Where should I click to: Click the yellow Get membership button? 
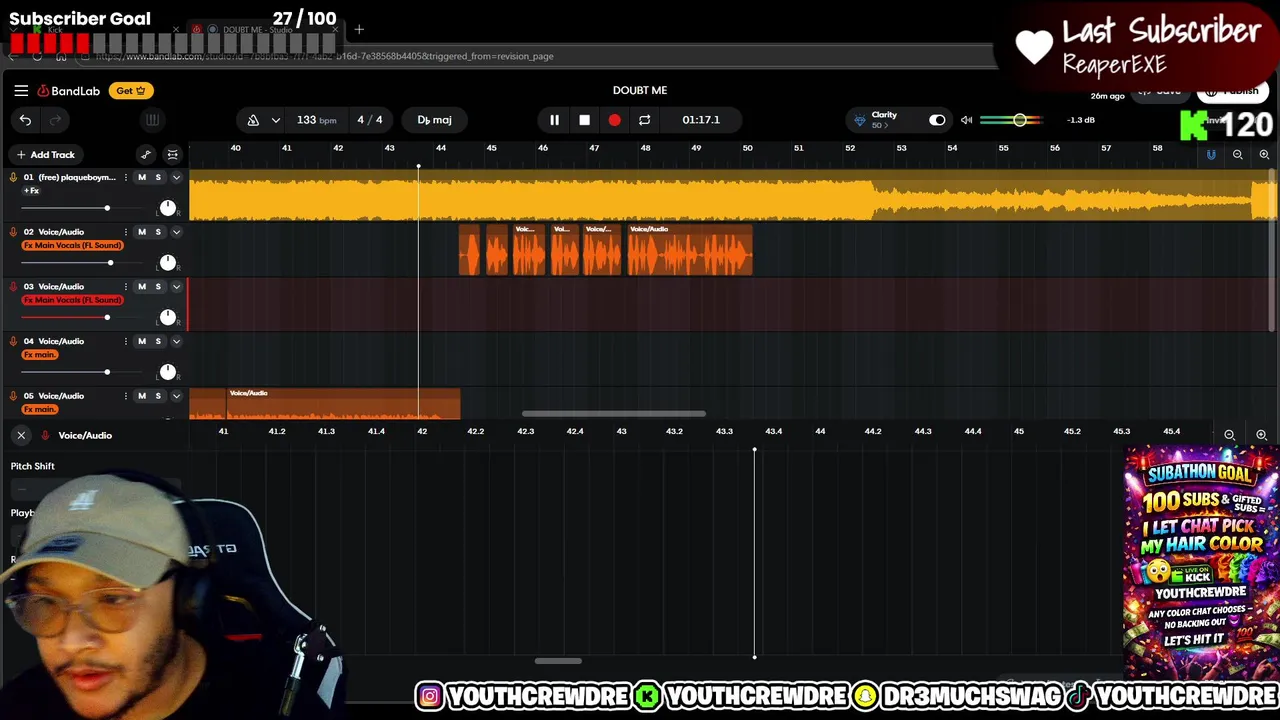131,91
